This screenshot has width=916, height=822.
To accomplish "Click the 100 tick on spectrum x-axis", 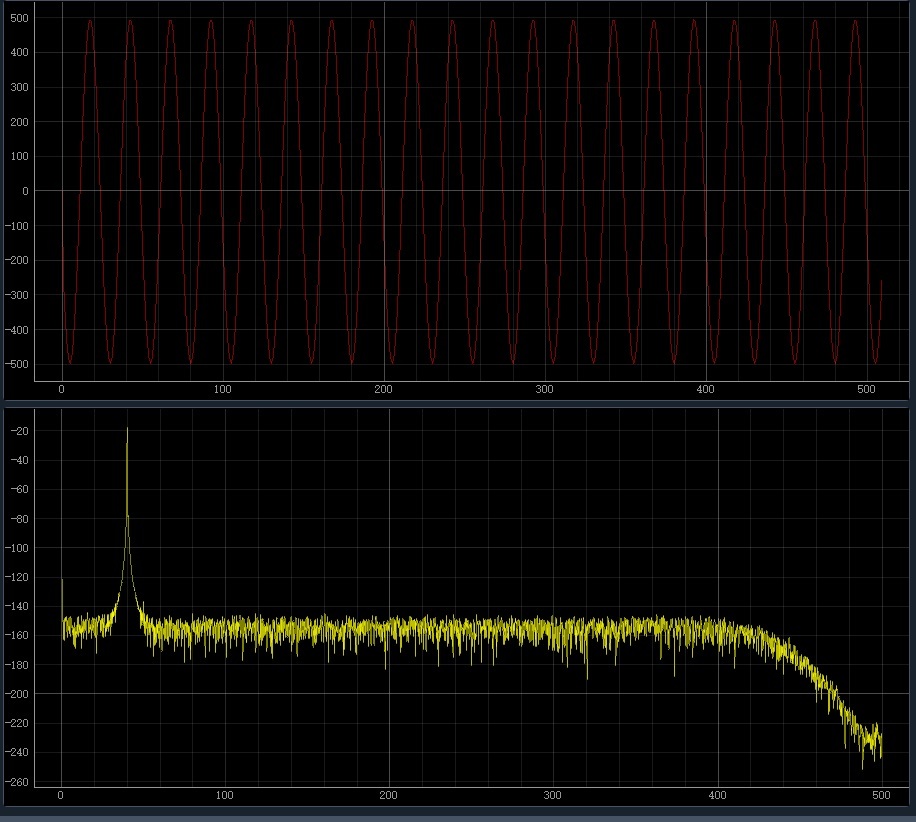I will (224, 795).
